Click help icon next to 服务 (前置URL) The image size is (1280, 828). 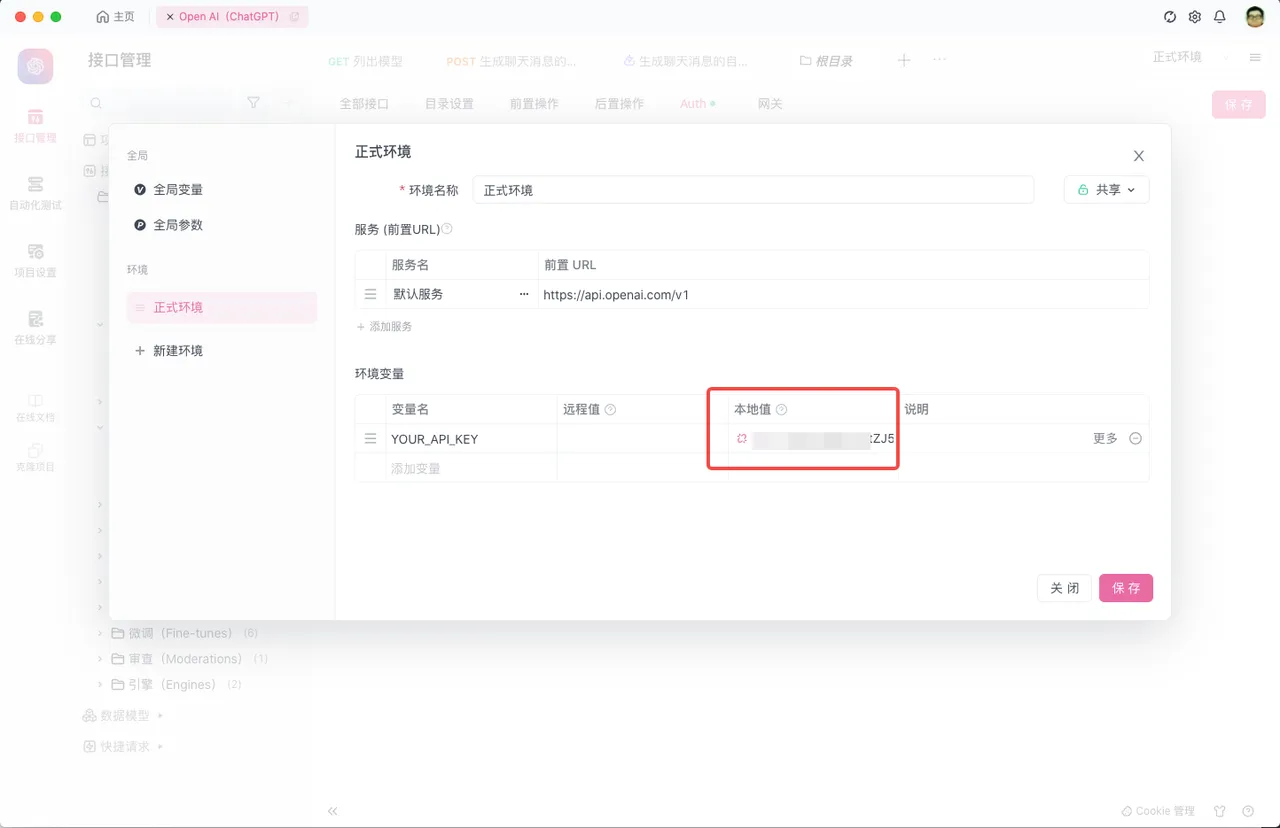pos(447,229)
